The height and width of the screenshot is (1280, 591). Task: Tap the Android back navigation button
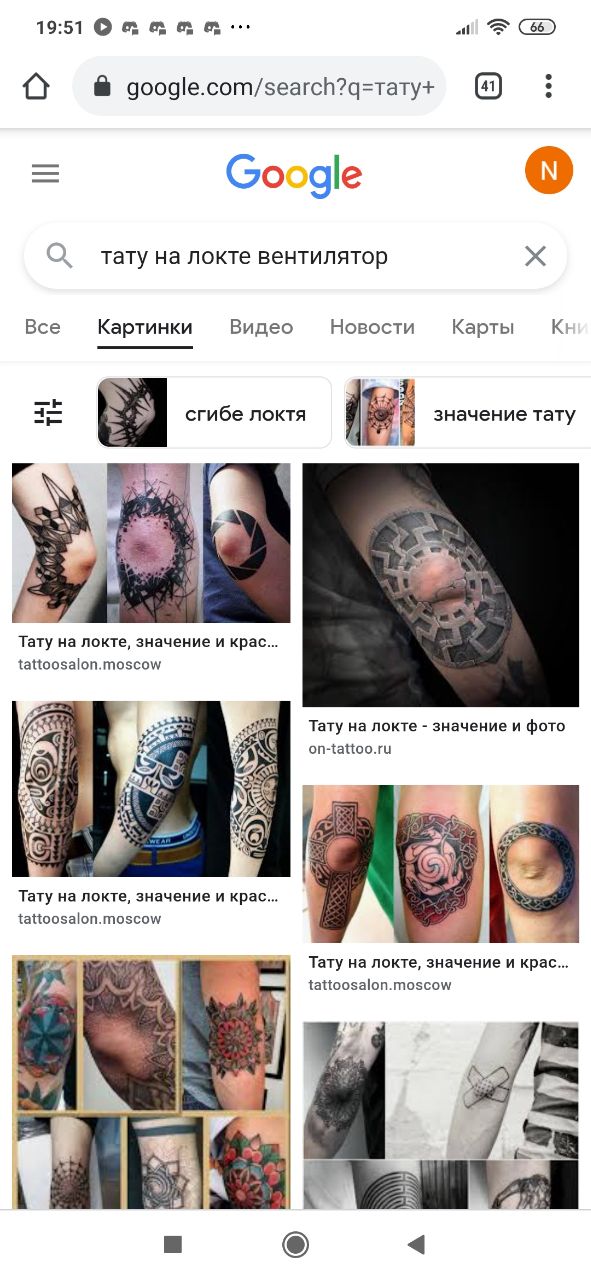(x=417, y=1244)
